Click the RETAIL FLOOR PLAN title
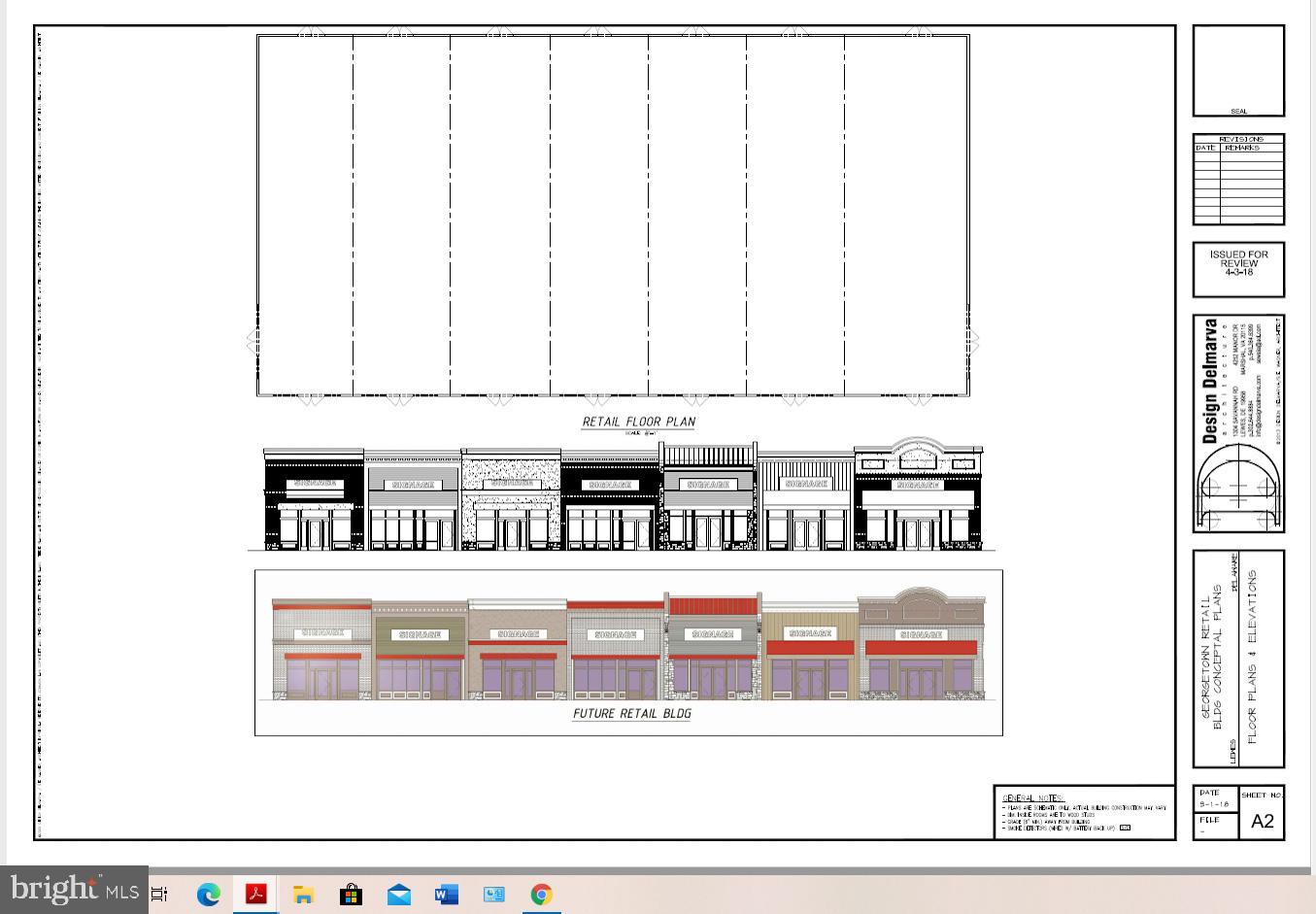Screen dimensions: 1316x914 (638, 422)
